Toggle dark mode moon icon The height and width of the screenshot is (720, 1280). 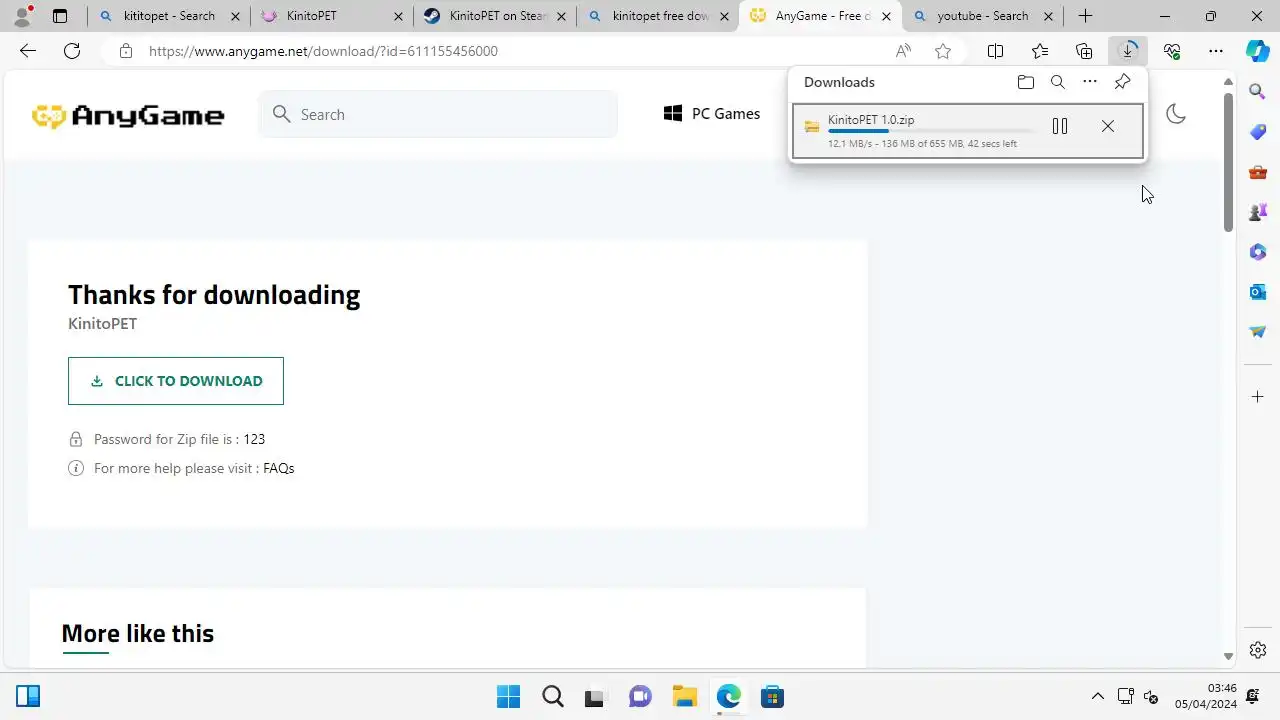[1176, 114]
